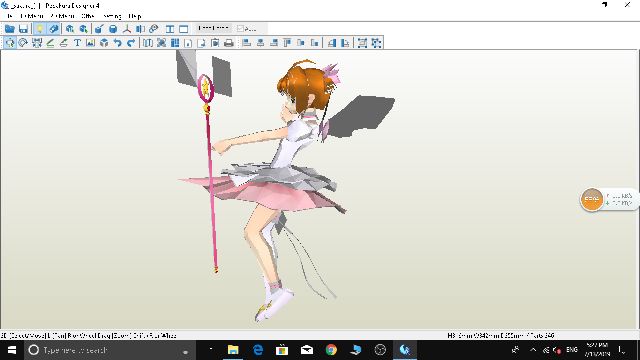The image size is (640, 360).
Task: Open the Mail app from the taskbar
Action: pos(307,350)
